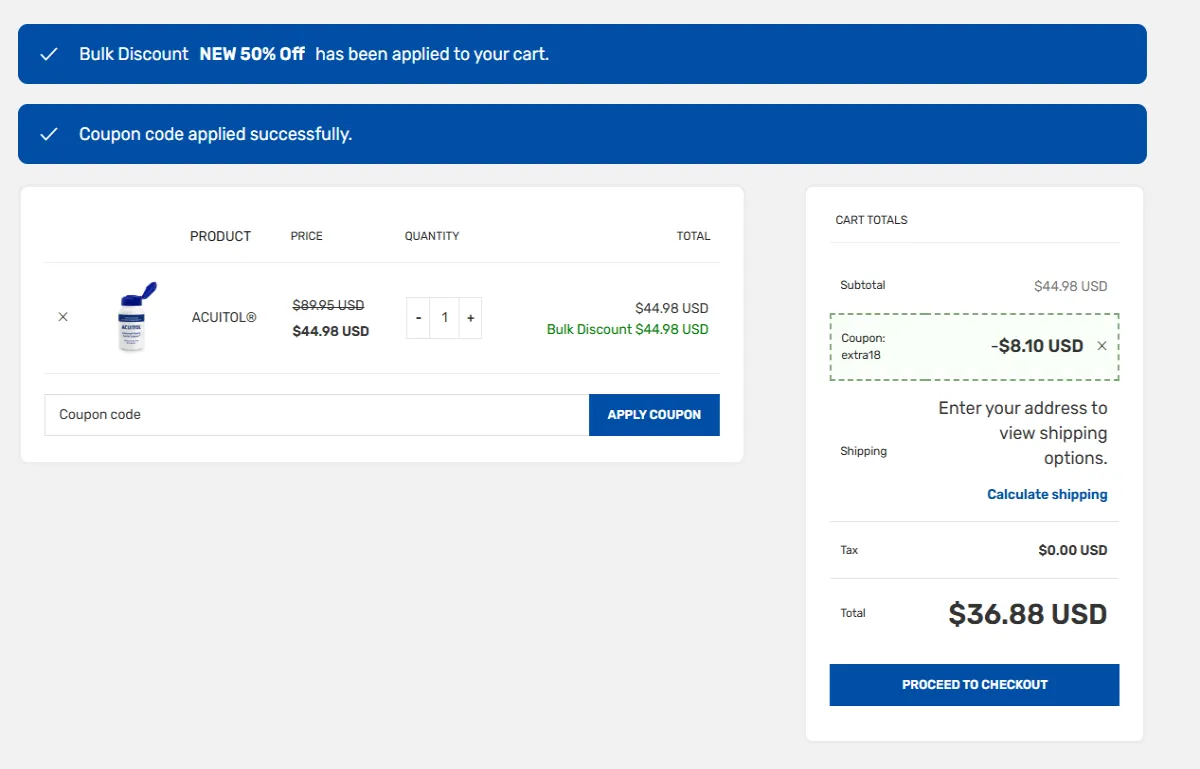Increase quantity with the plus button

470,318
